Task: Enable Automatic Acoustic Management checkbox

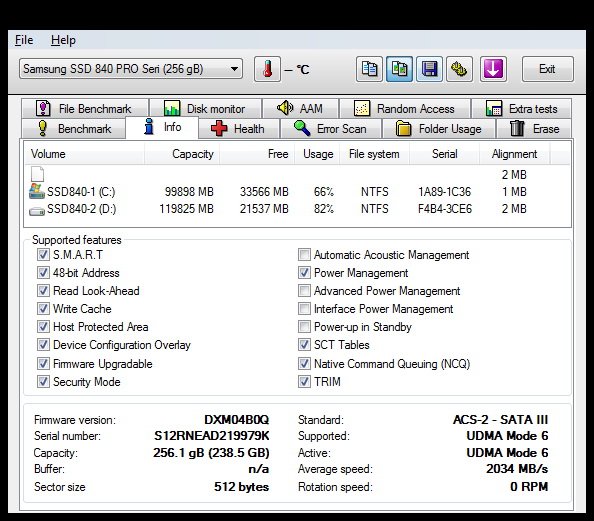Action: pos(304,255)
